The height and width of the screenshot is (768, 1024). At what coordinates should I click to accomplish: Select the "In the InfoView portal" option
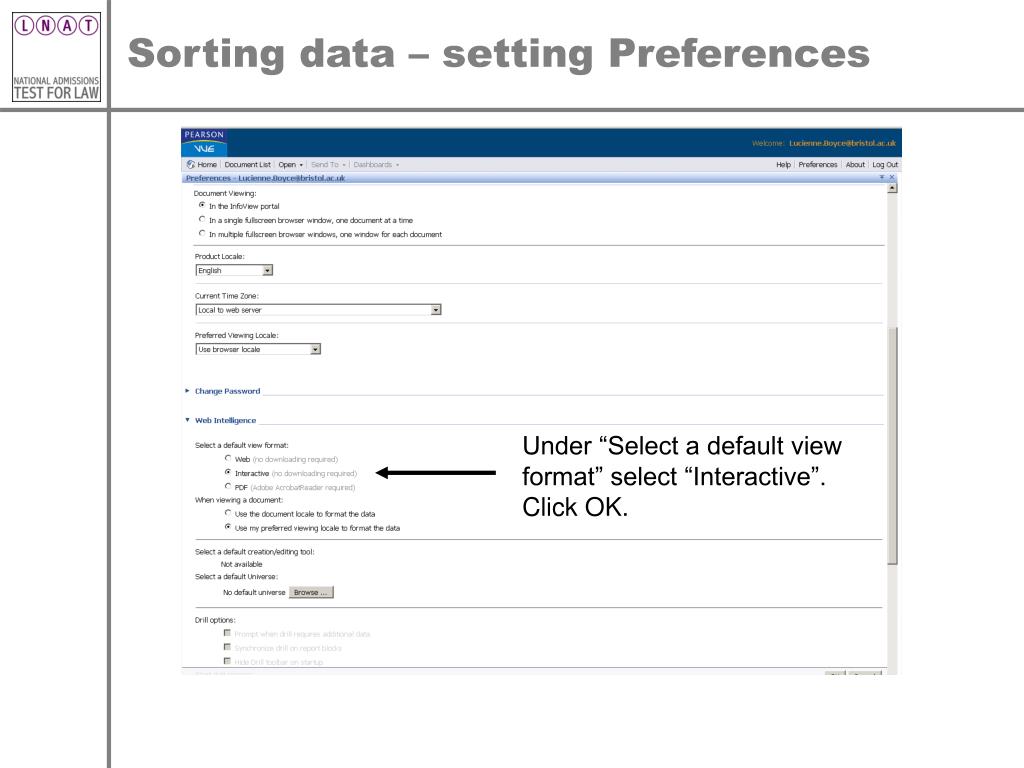point(201,206)
